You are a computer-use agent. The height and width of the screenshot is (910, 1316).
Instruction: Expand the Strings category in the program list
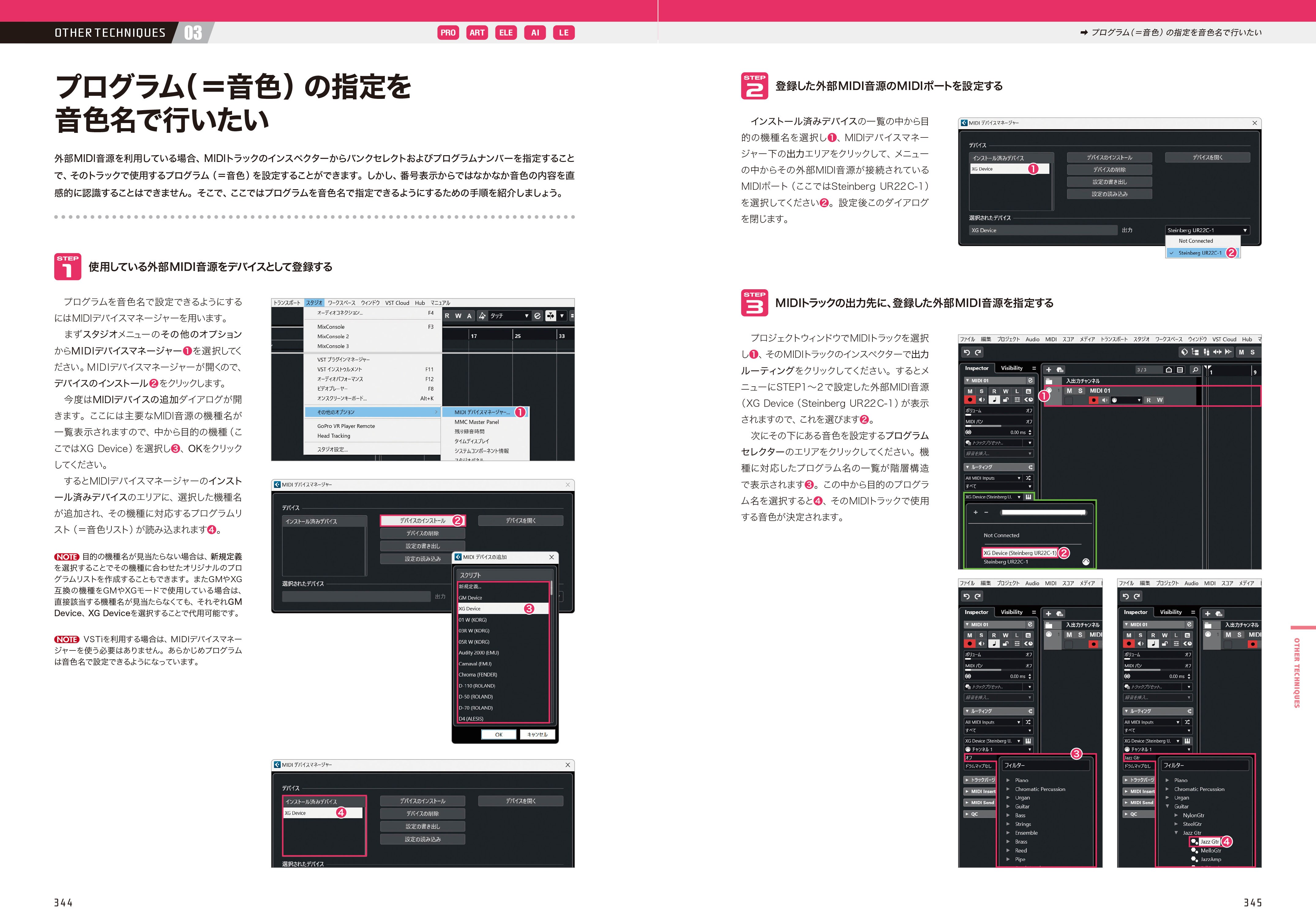pyautogui.click(x=1008, y=824)
